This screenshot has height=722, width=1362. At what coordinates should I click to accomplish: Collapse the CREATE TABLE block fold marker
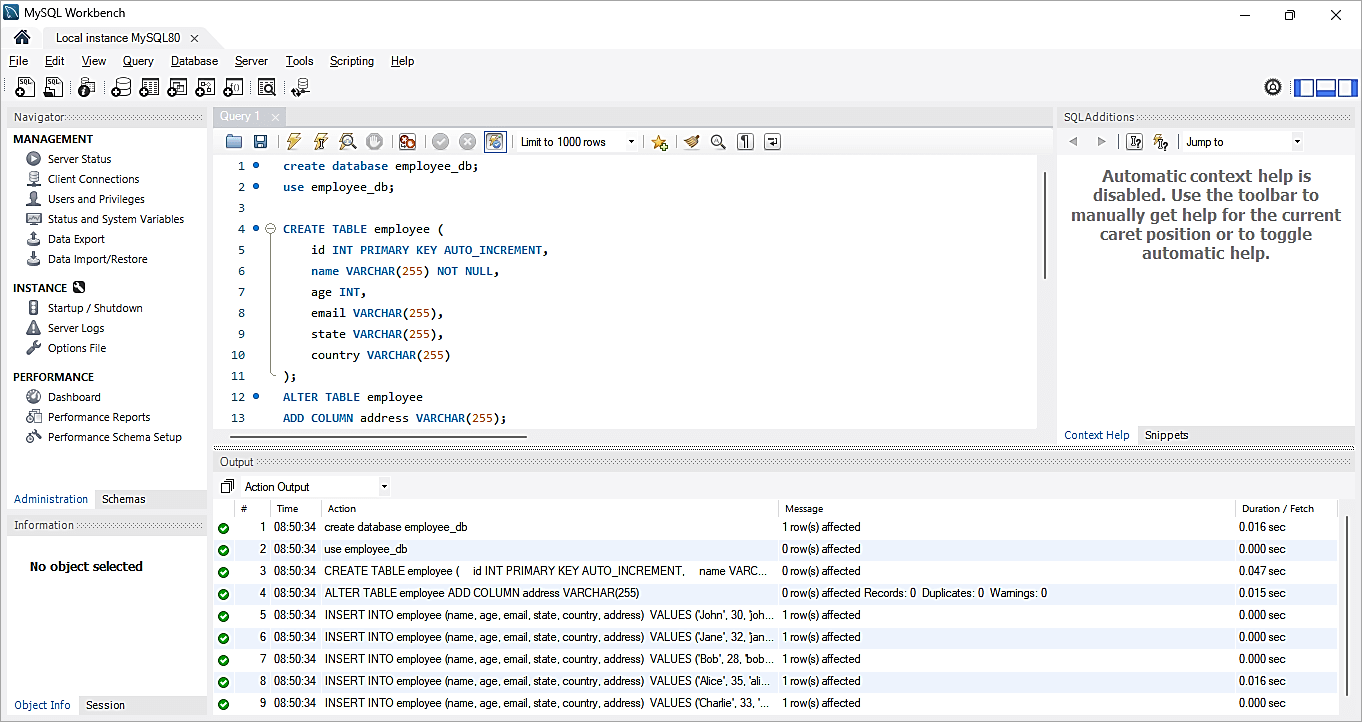(270, 229)
